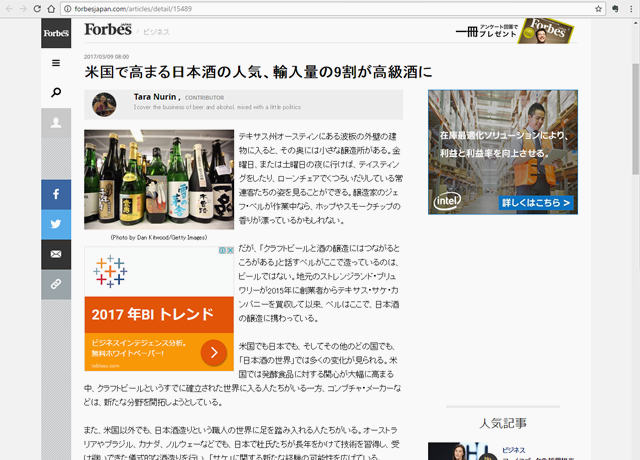Click the browser reload button
Screen dimensions: 640x460
[37, 8]
